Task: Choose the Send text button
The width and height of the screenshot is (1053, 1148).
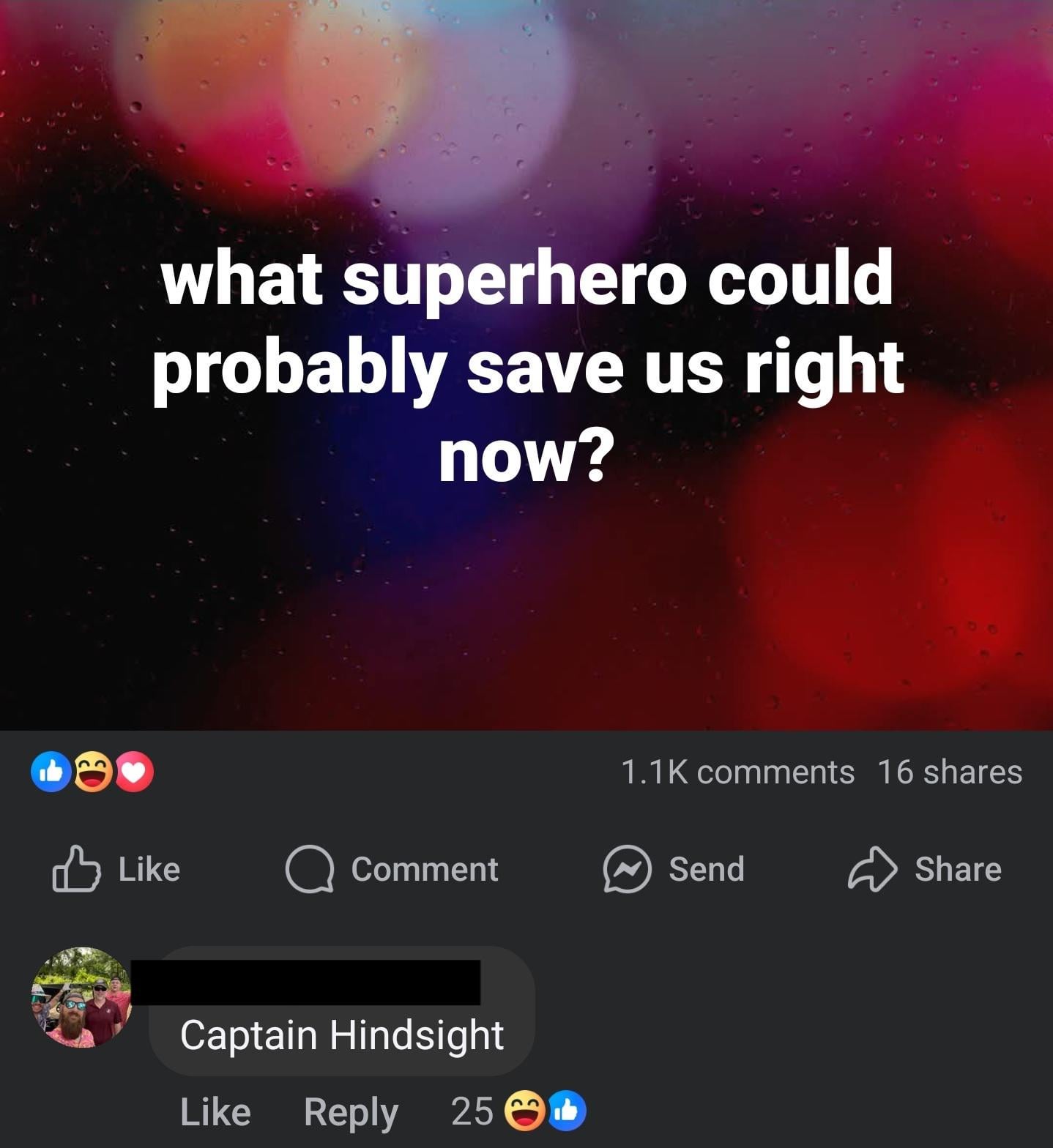Action: click(707, 869)
